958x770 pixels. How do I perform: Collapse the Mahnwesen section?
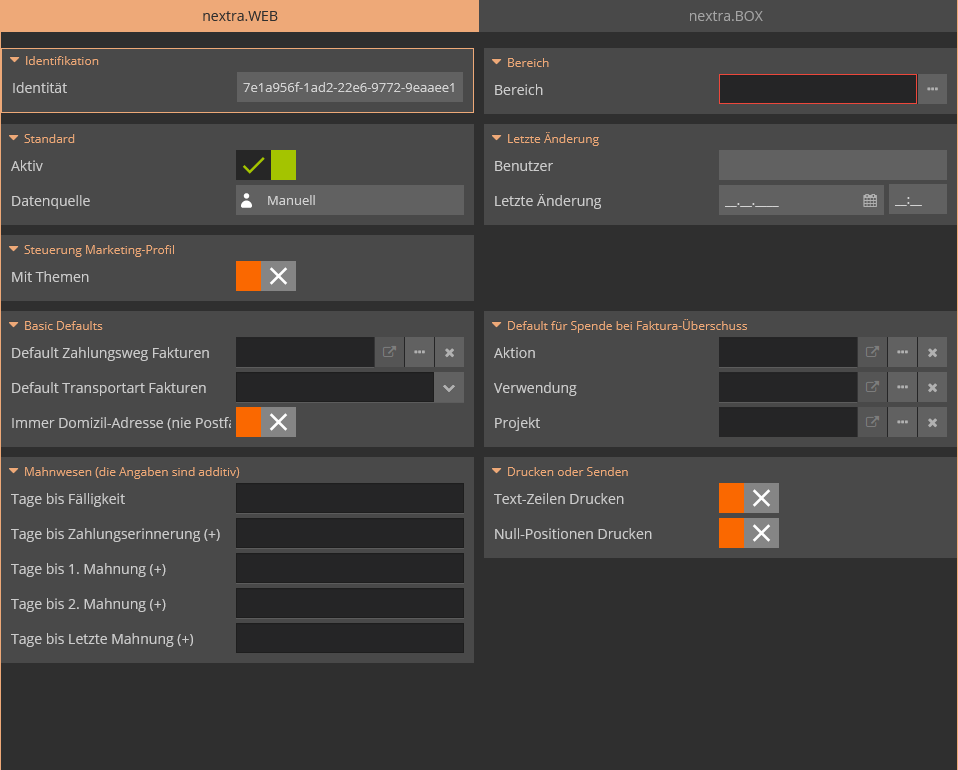15,471
